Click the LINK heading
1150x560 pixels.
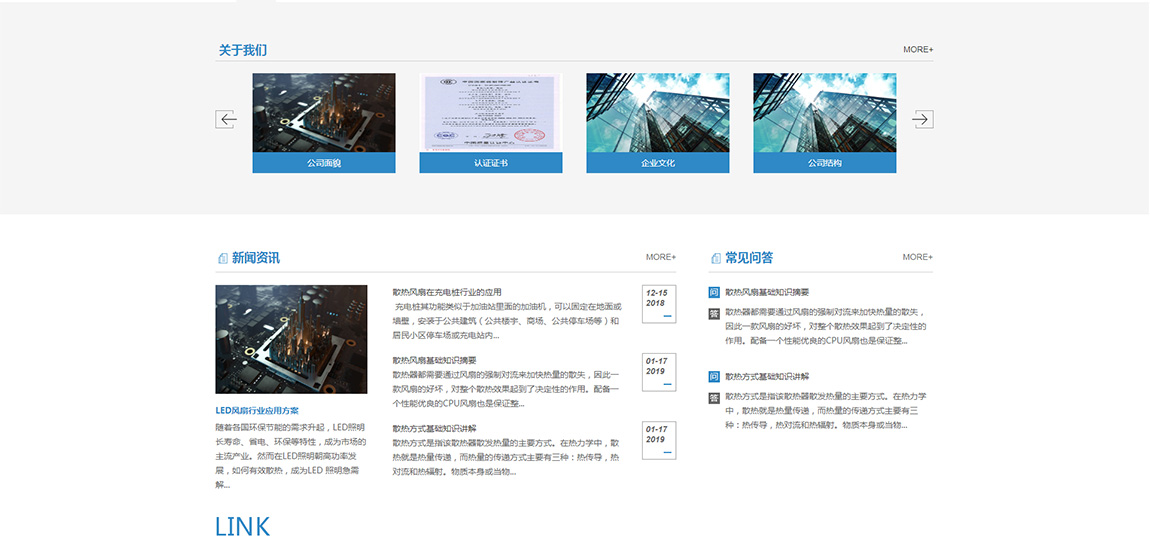pos(243,527)
